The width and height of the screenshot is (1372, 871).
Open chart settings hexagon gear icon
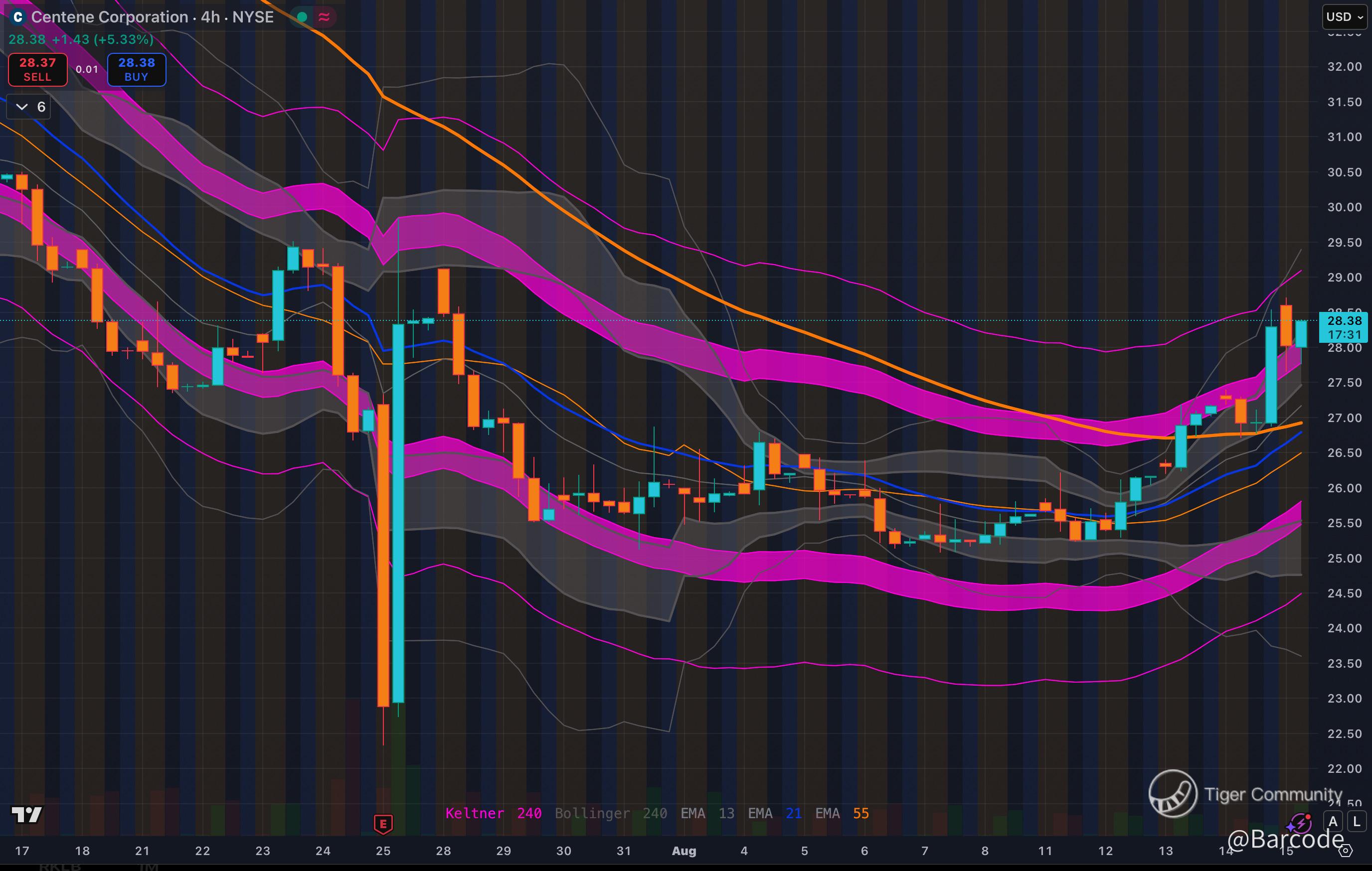click(1345, 851)
